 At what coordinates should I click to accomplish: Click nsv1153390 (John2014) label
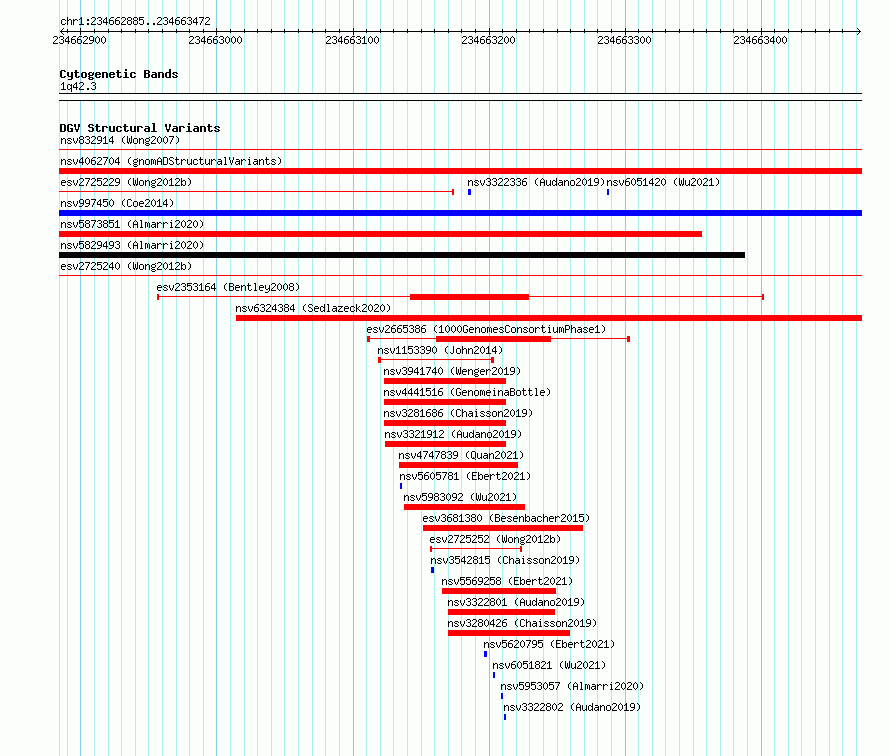440,350
